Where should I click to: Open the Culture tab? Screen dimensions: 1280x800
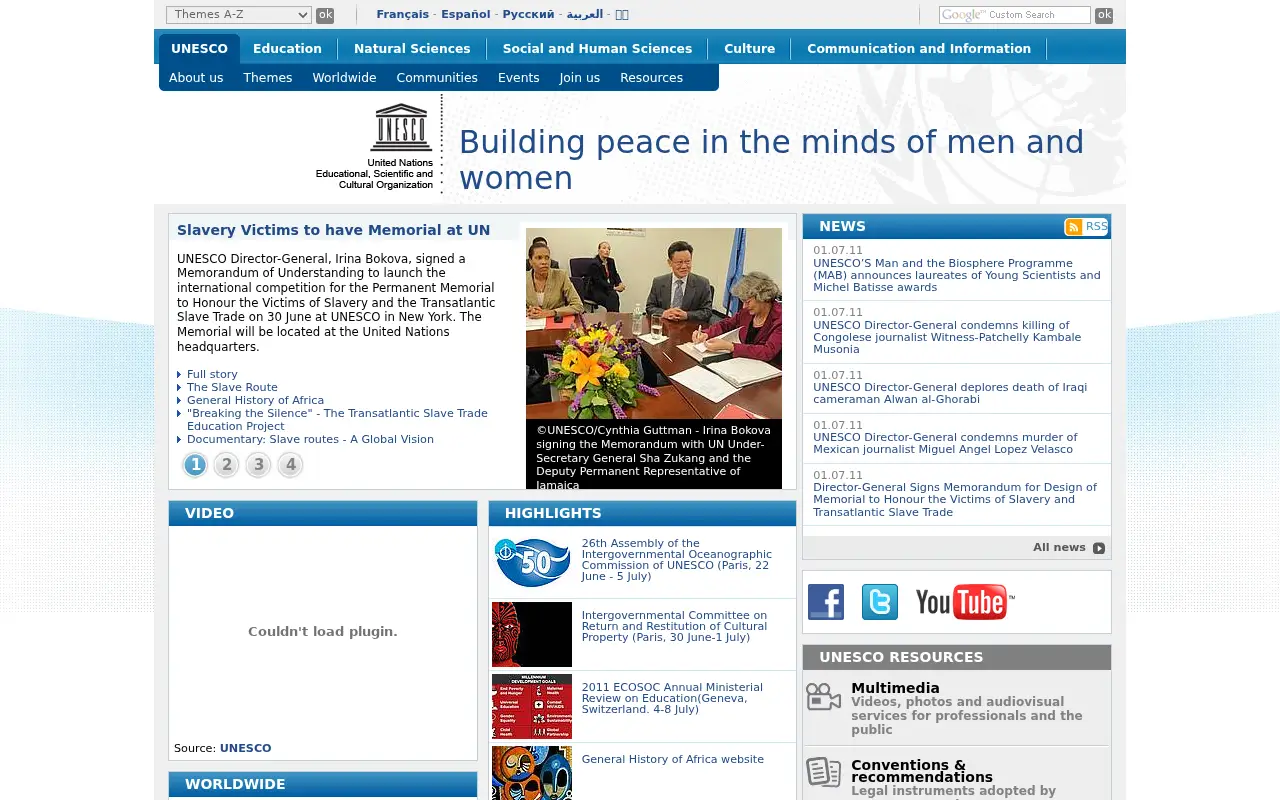[750, 49]
